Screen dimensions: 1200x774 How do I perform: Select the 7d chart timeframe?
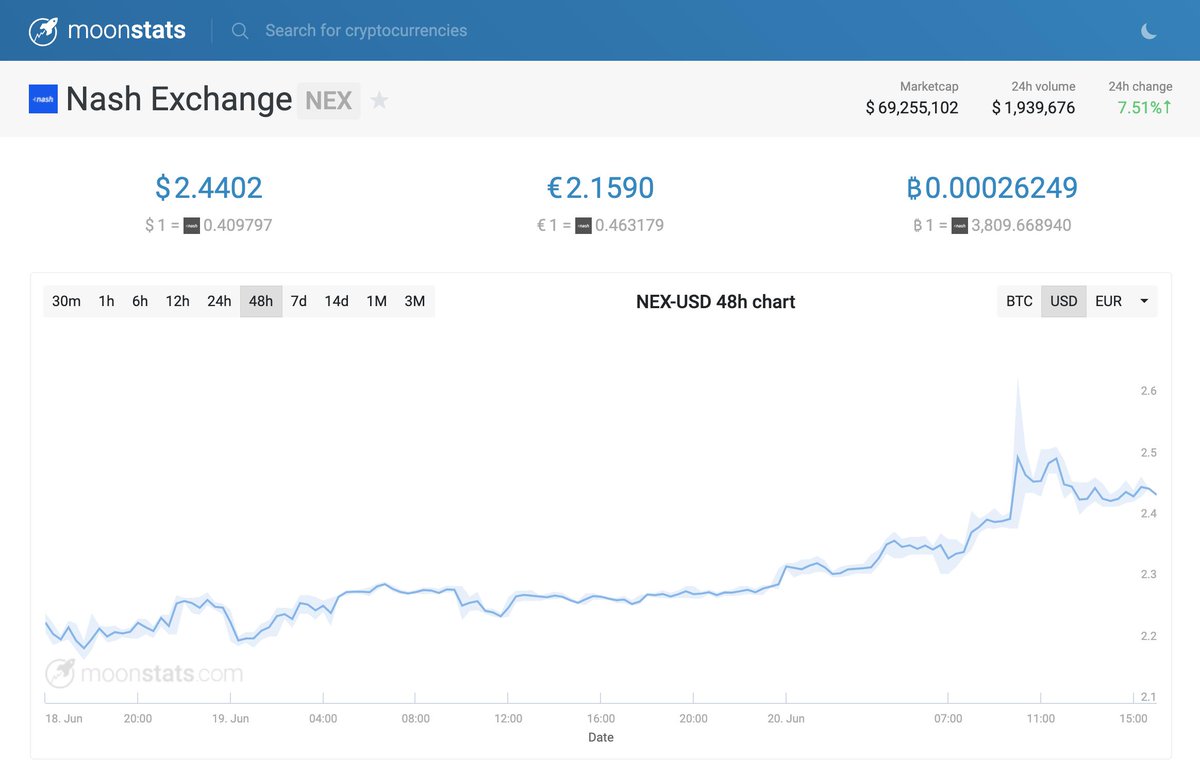[298, 301]
